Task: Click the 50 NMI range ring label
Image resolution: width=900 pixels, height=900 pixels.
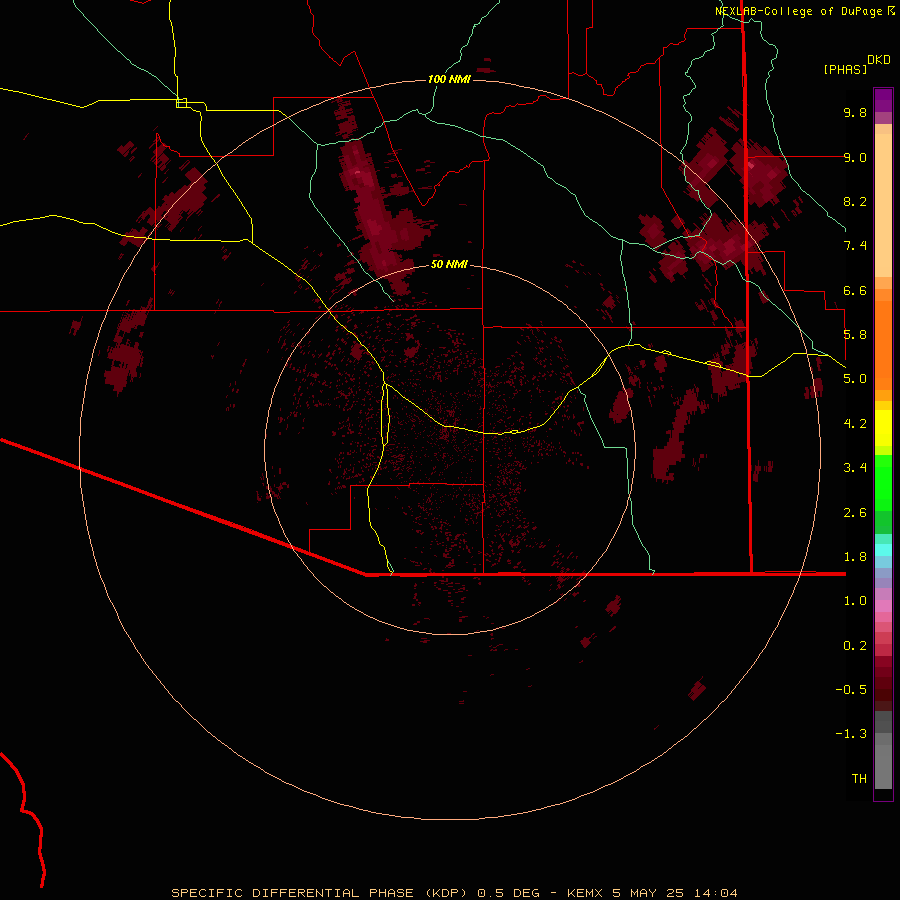Action: 449,264
